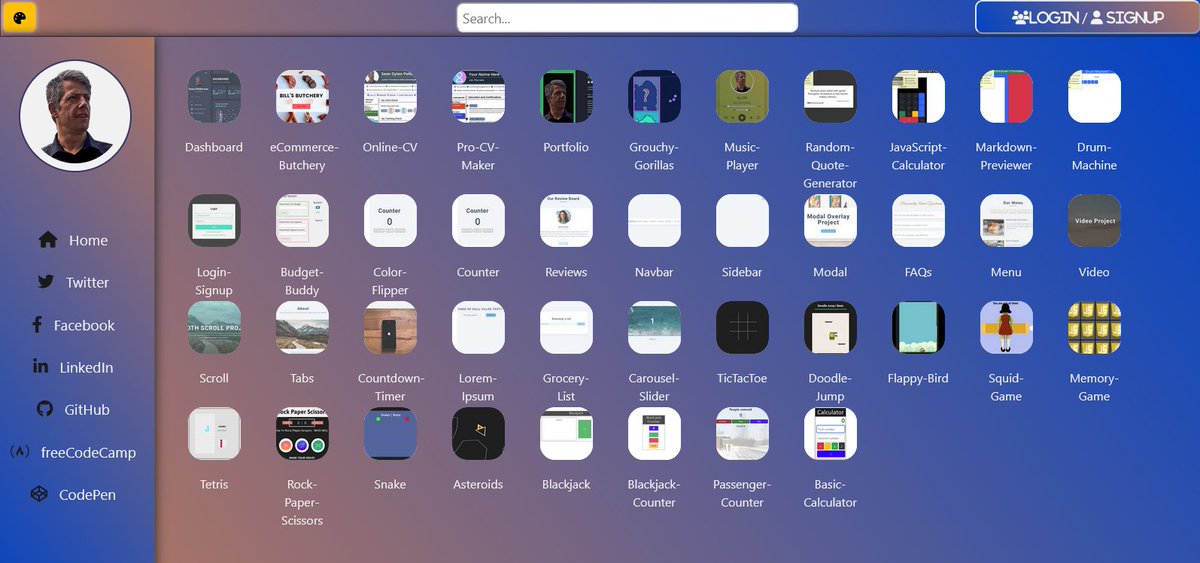The width and height of the screenshot is (1200, 563).
Task: Open the Flappy-Bird game icon
Action: click(x=918, y=327)
